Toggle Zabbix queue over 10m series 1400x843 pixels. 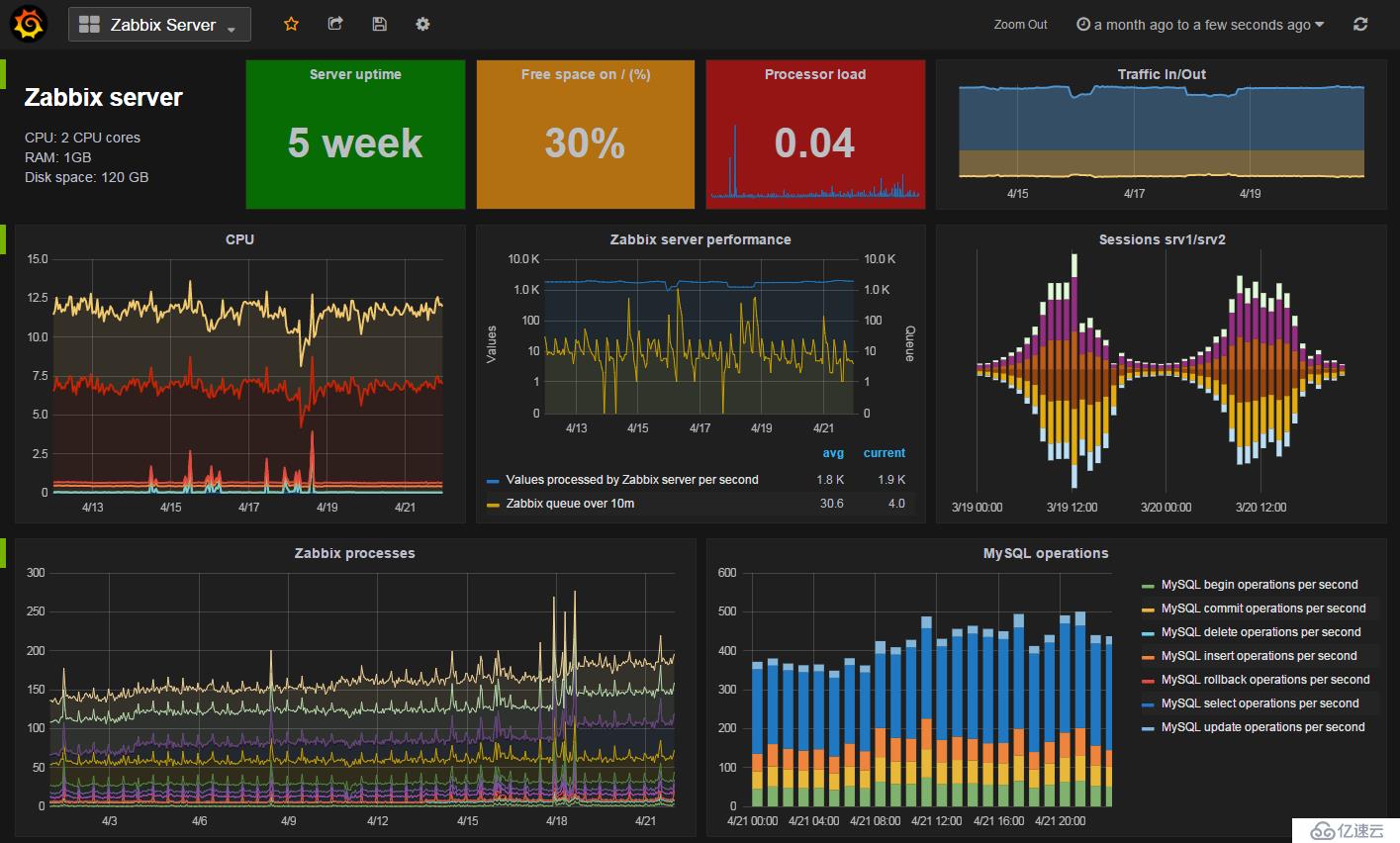570,504
